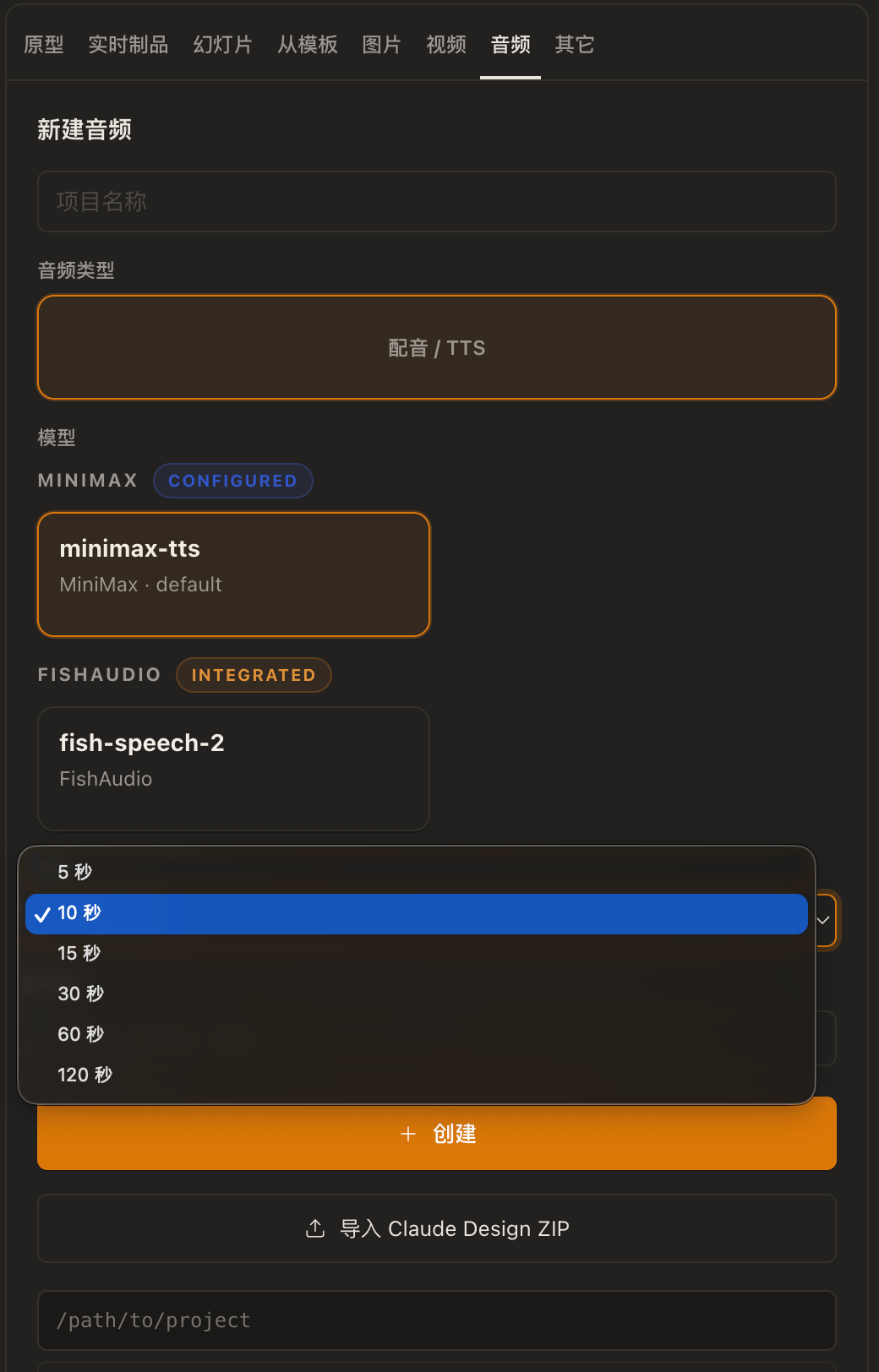This screenshot has height=1372, width=879.
Task: Click the upload icon beside 导入 Claude Design ZIP
Action: pos(315,1228)
